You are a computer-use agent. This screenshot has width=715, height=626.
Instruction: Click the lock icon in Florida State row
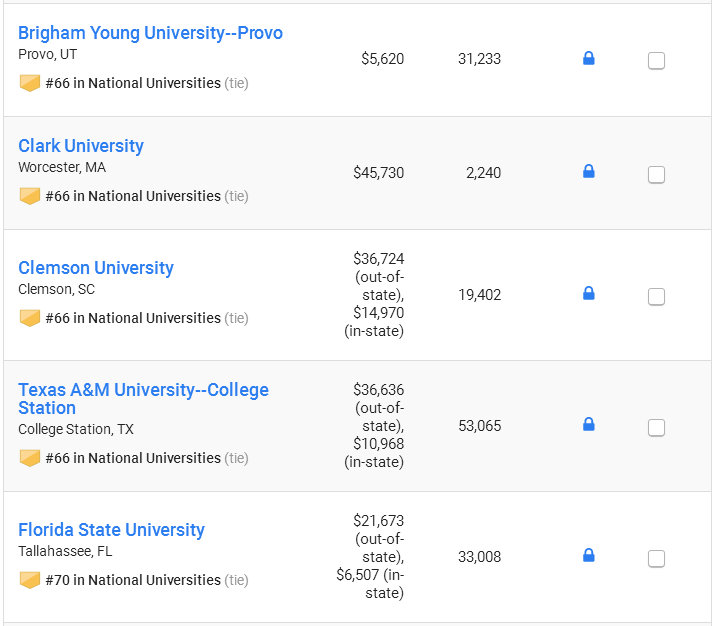pyautogui.click(x=589, y=555)
